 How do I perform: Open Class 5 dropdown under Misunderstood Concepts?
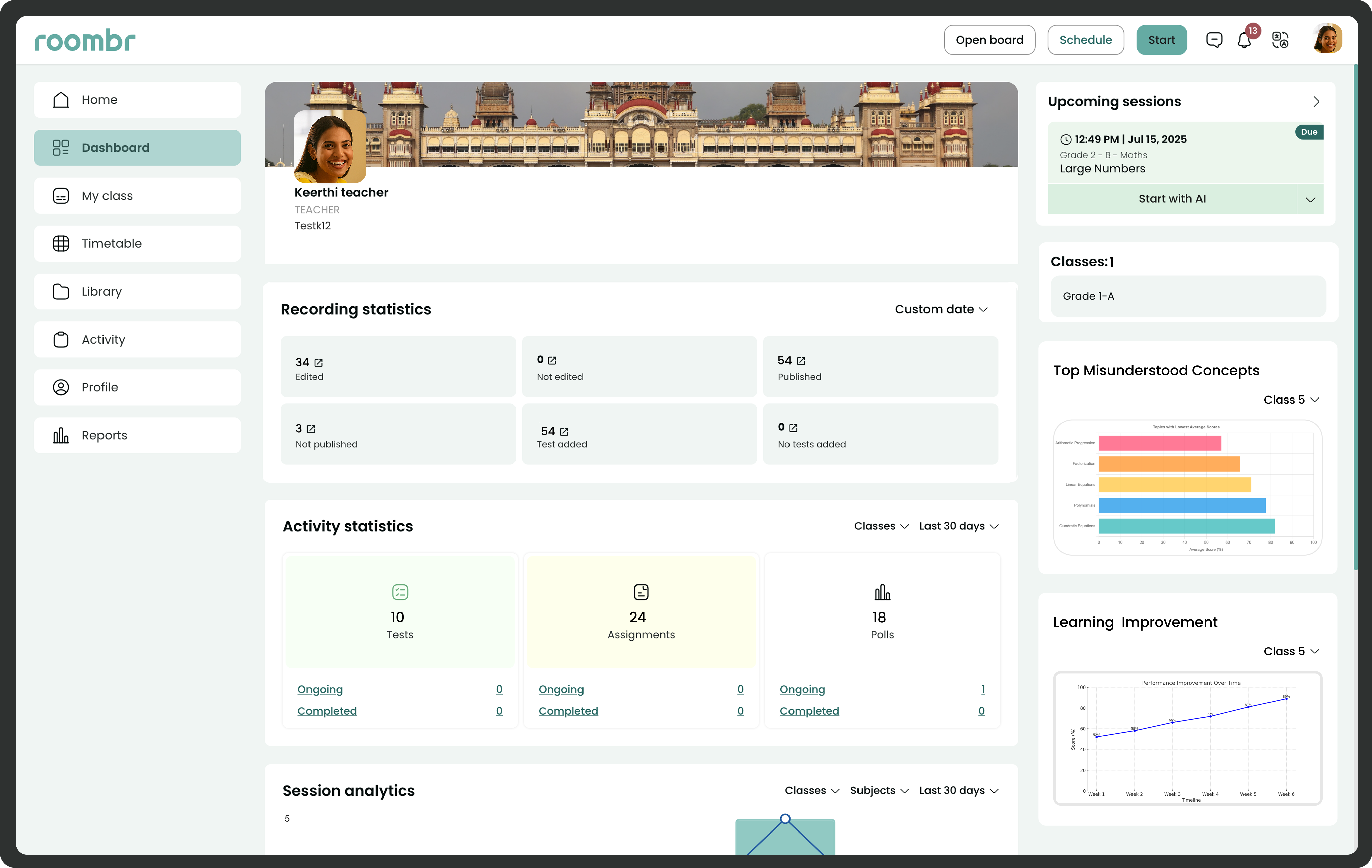point(1291,400)
